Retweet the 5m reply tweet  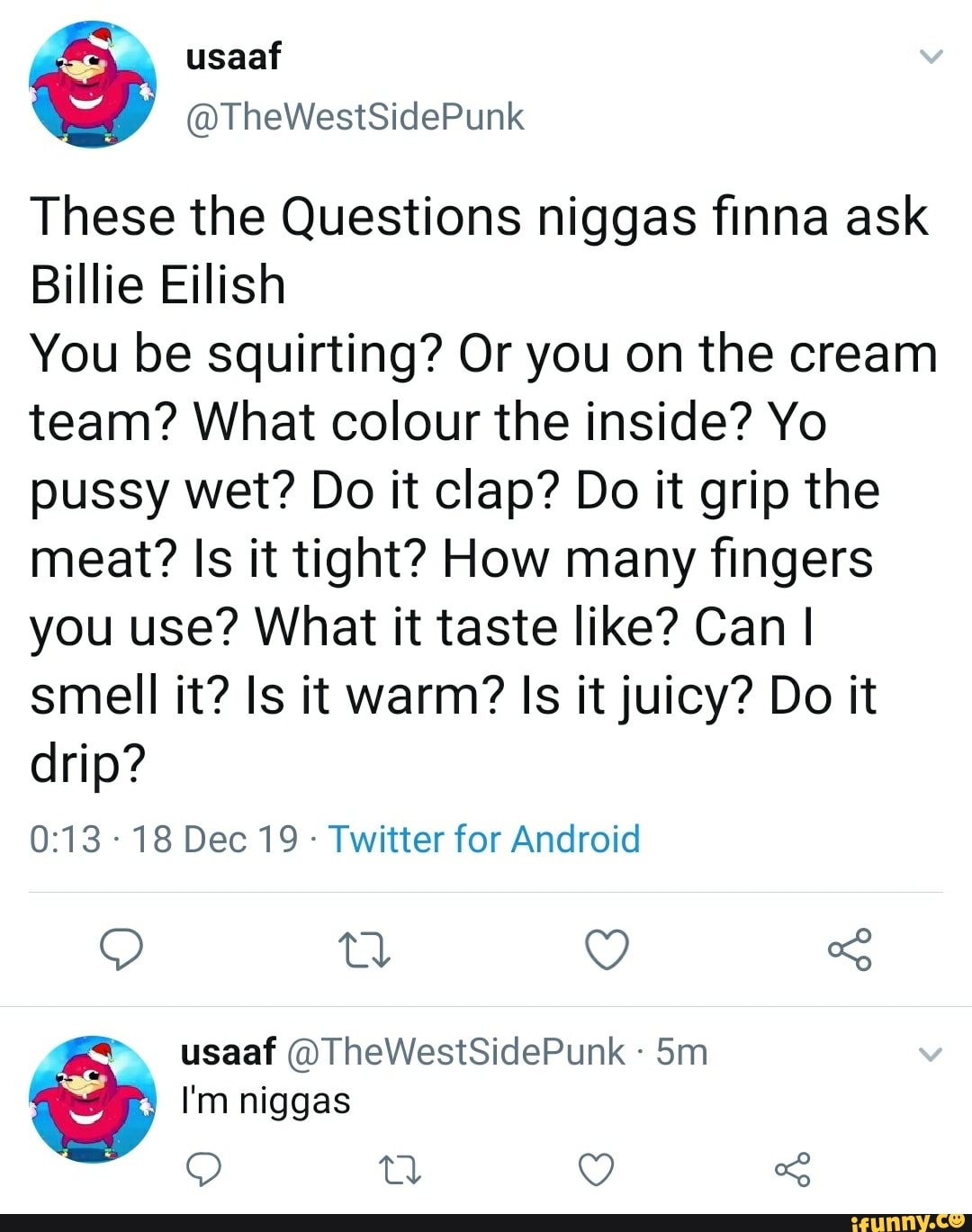point(400,1169)
